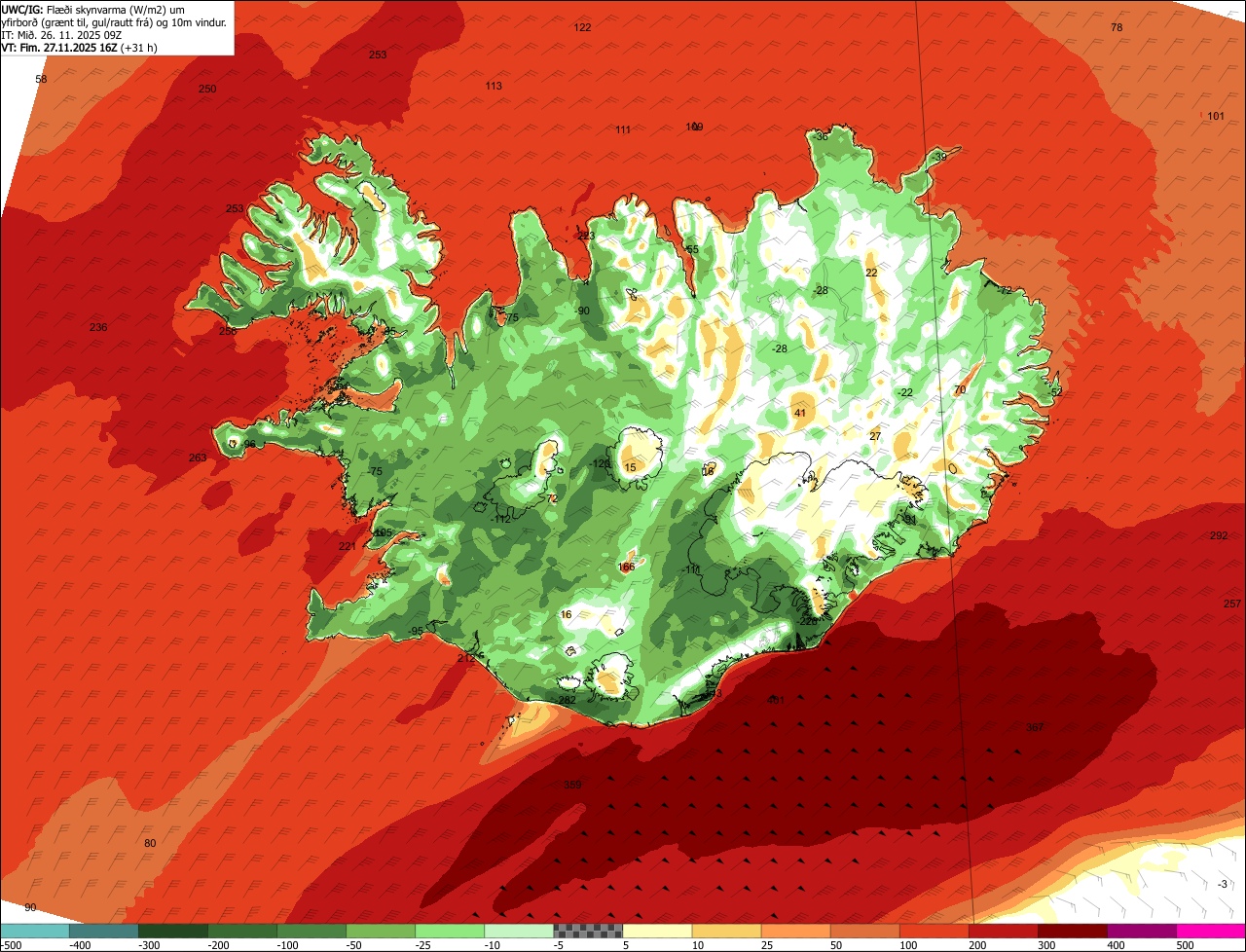Click the map value '101'
Screen dimensions: 1246x952
click(x=1216, y=116)
